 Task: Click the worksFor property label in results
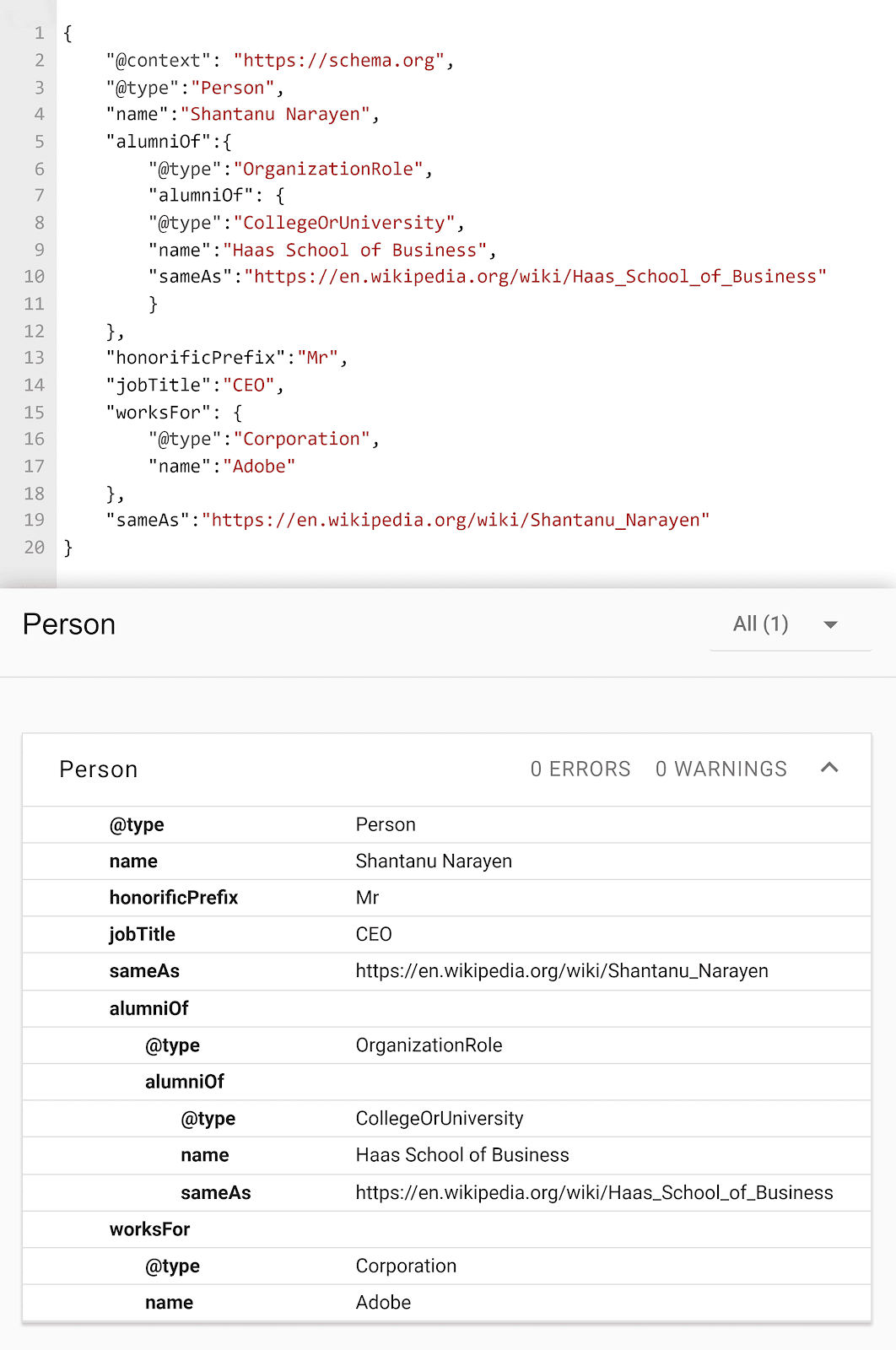click(149, 1228)
